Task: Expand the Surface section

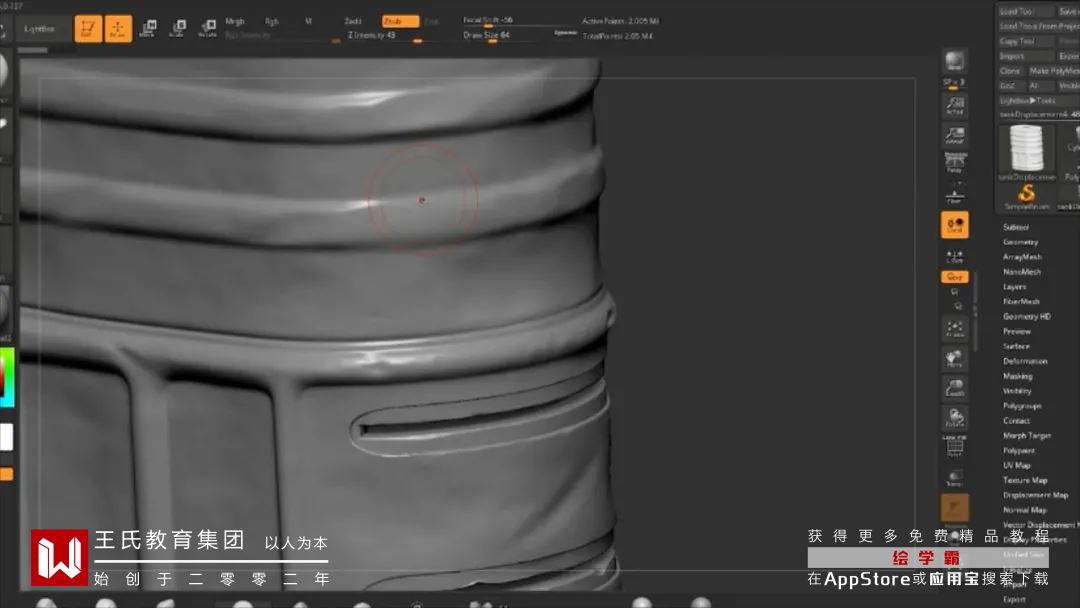Action: pyautogui.click(x=1016, y=346)
